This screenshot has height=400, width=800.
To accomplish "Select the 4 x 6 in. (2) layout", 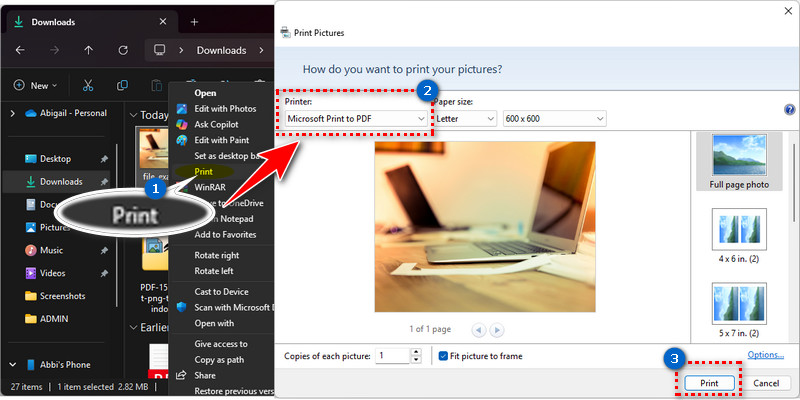I will coord(739,236).
